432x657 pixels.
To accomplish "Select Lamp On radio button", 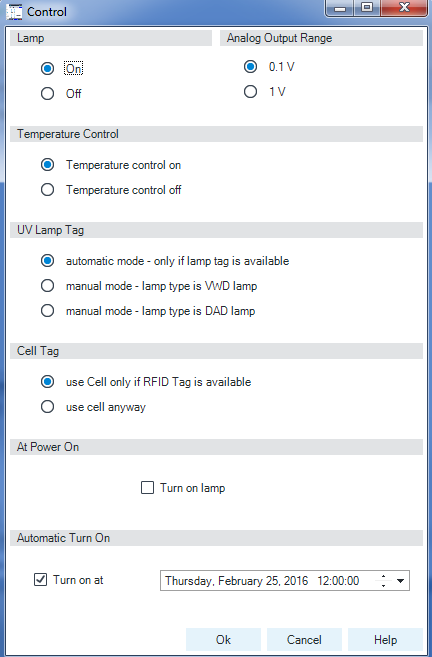I will click(x=47, y=68).
